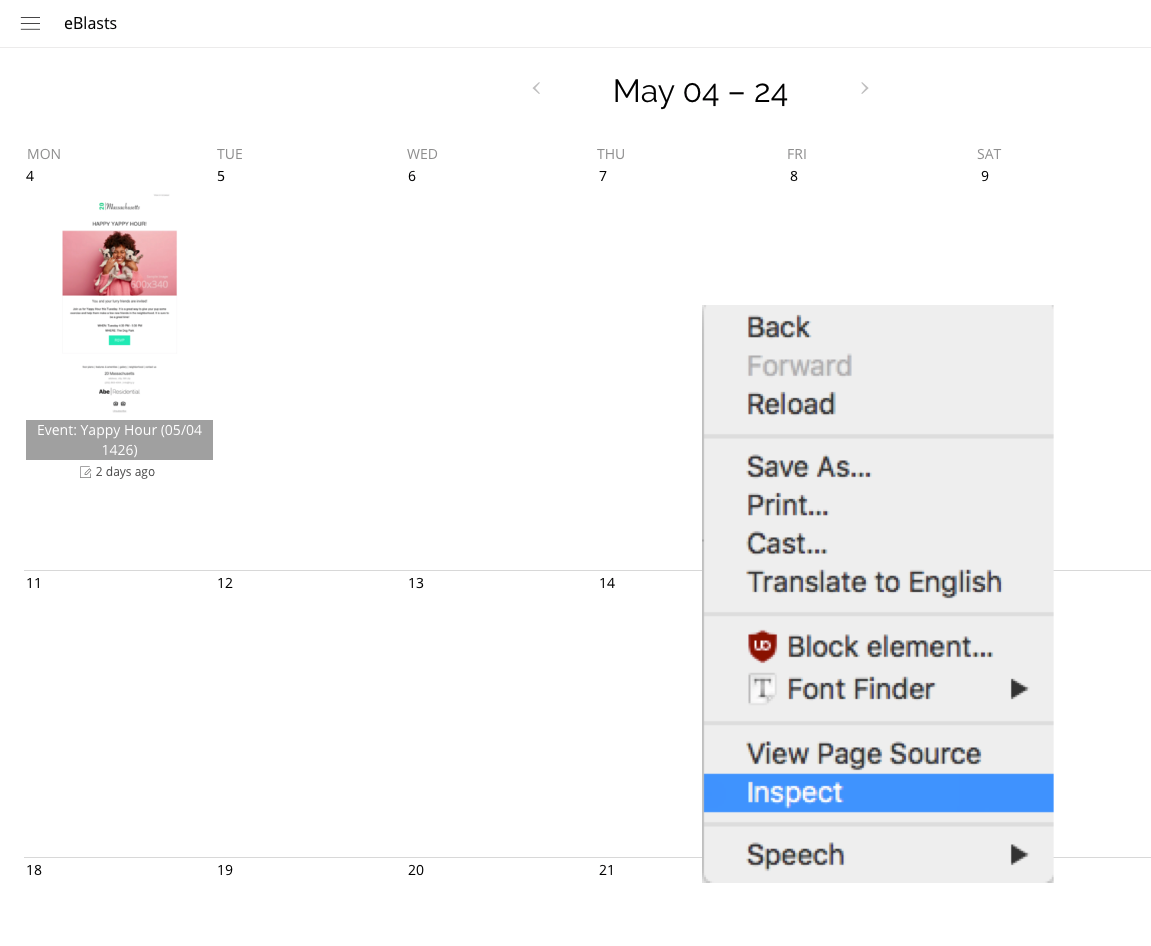Click the Event: Yappy Hour label
Image resolution: width=1151 pixels, height=946 pixels.
pos(119,440)
